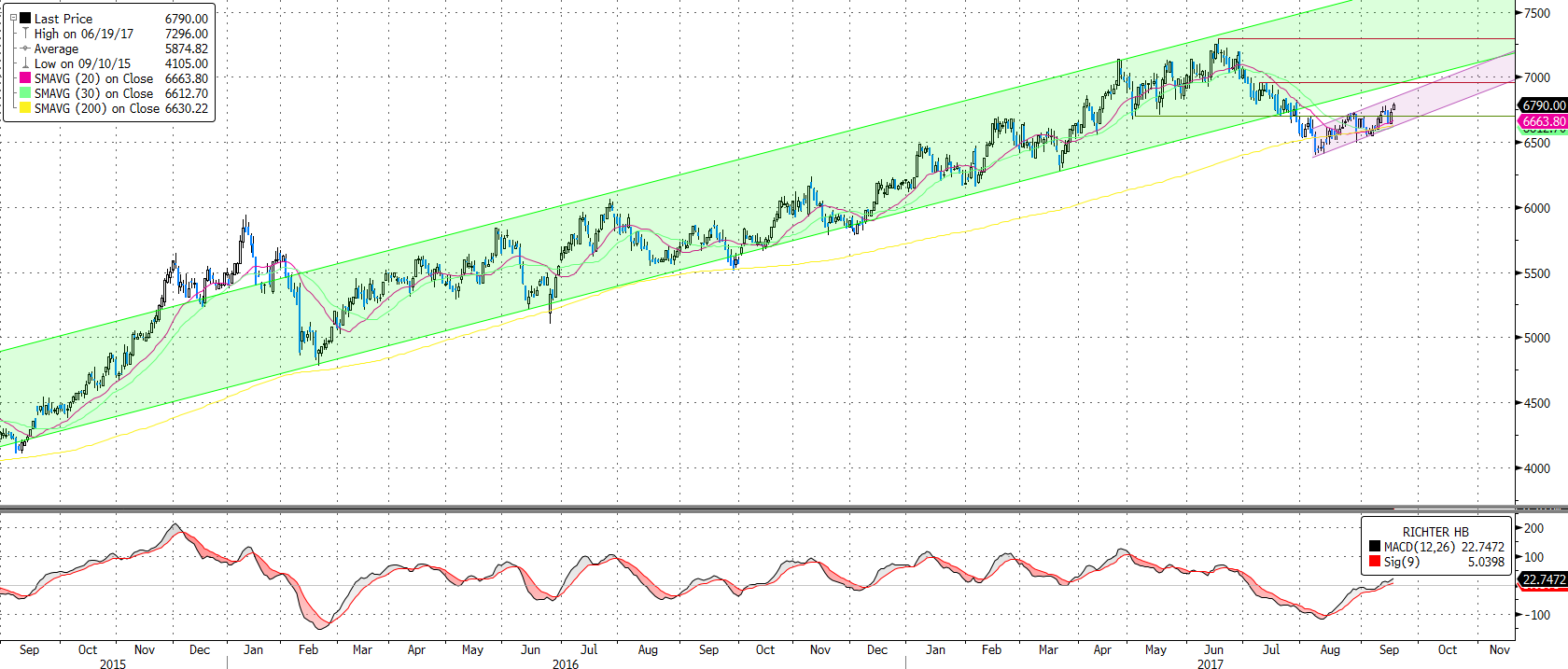Click the 5874.82 average value in legend
Image resolution: width=1568 pixels, height=669 pixels.
tap(187, 49)
